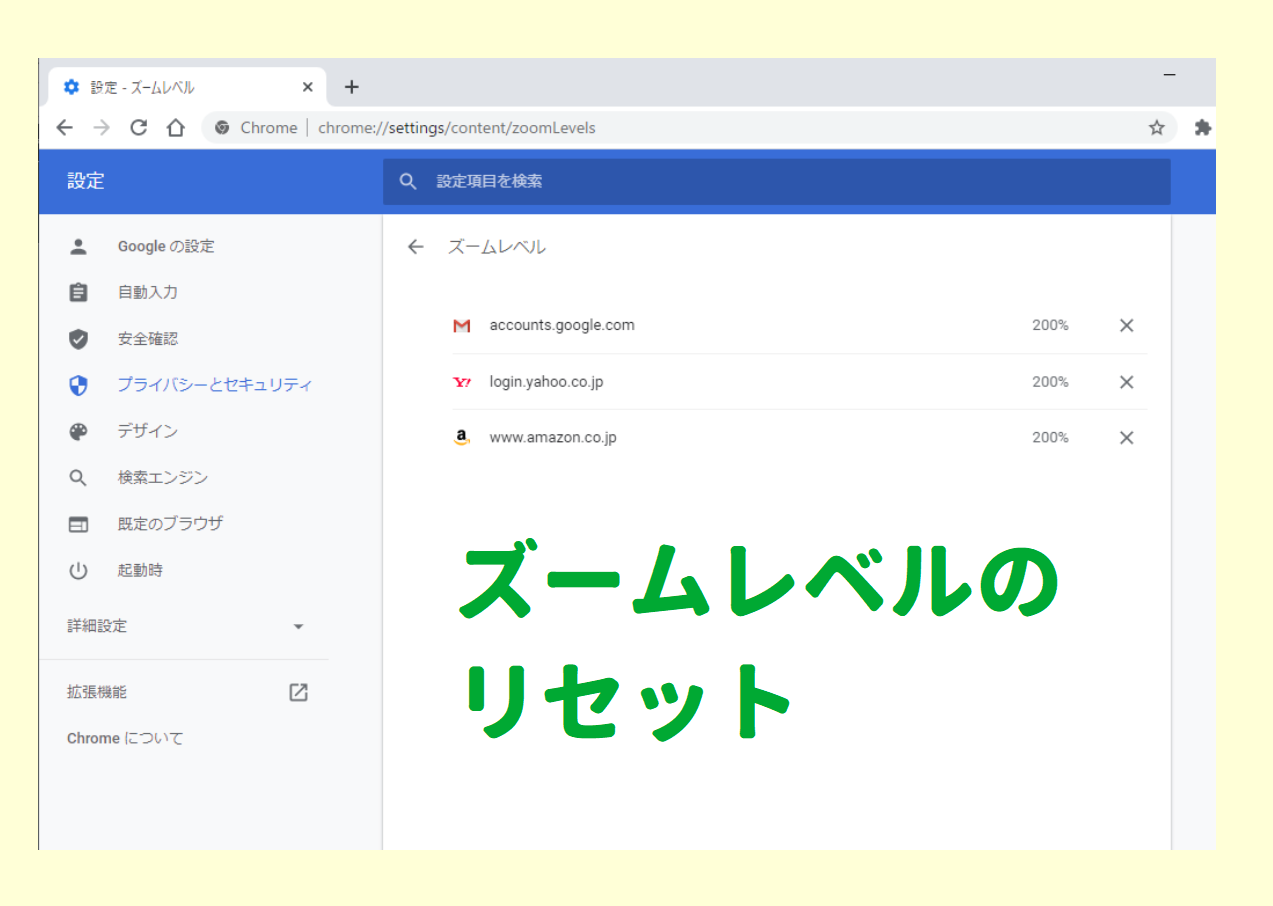The width and height of the screenshot is (1273, 906).
Task: Select プライバシーとセキュリティ menu item
Action: [x=214, y=385]
